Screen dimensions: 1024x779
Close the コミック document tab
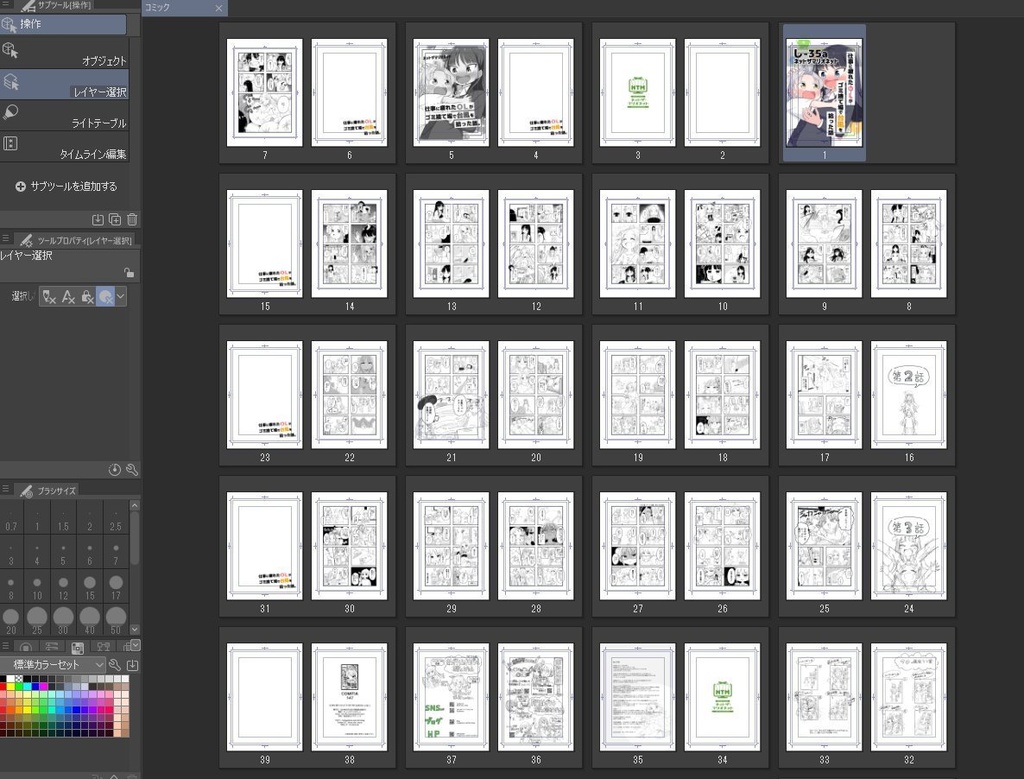(219, 8)
